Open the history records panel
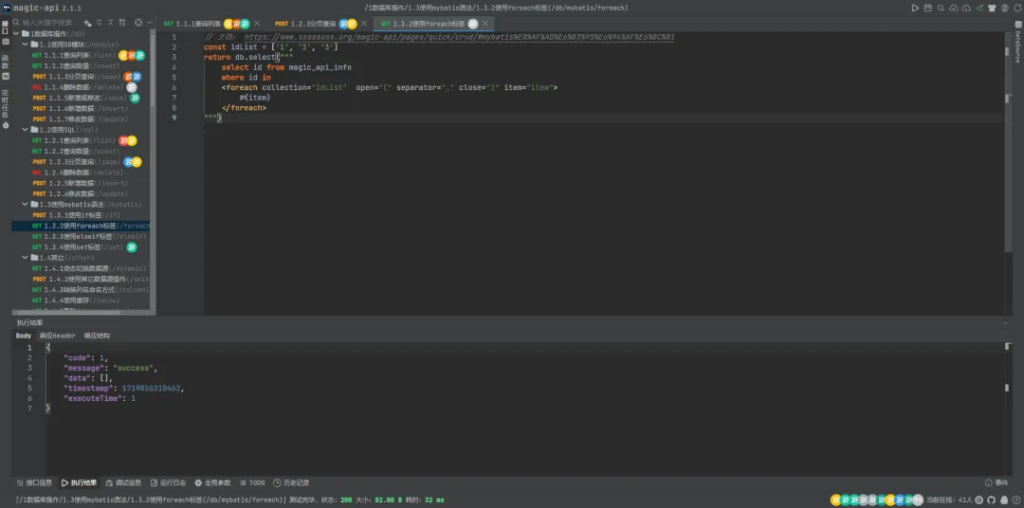Image resolution: width=1024 pixels, height=508 pixels. 290,482
